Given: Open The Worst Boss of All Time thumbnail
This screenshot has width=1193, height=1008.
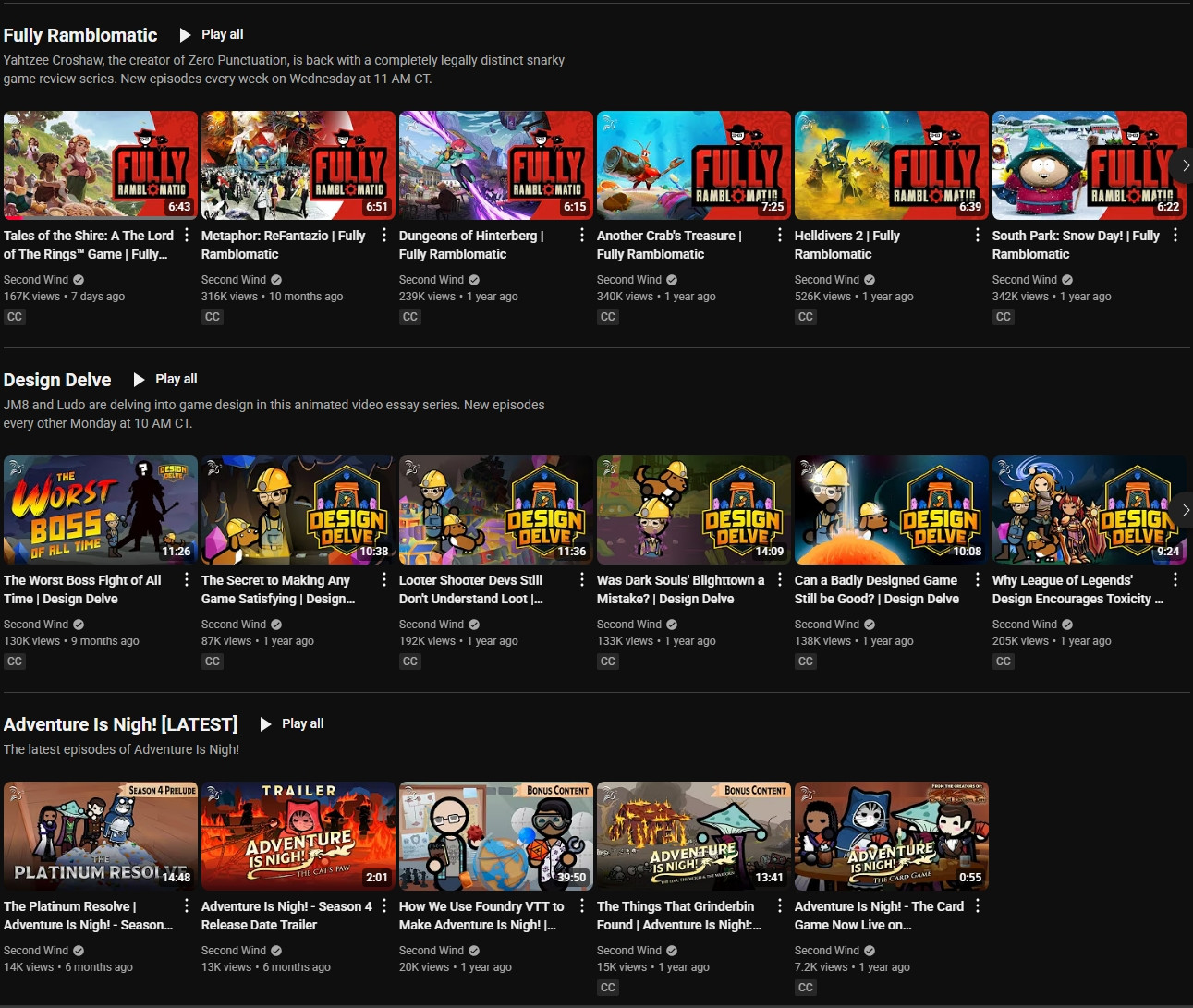Looking at the screenshot, I should point(101,510).
